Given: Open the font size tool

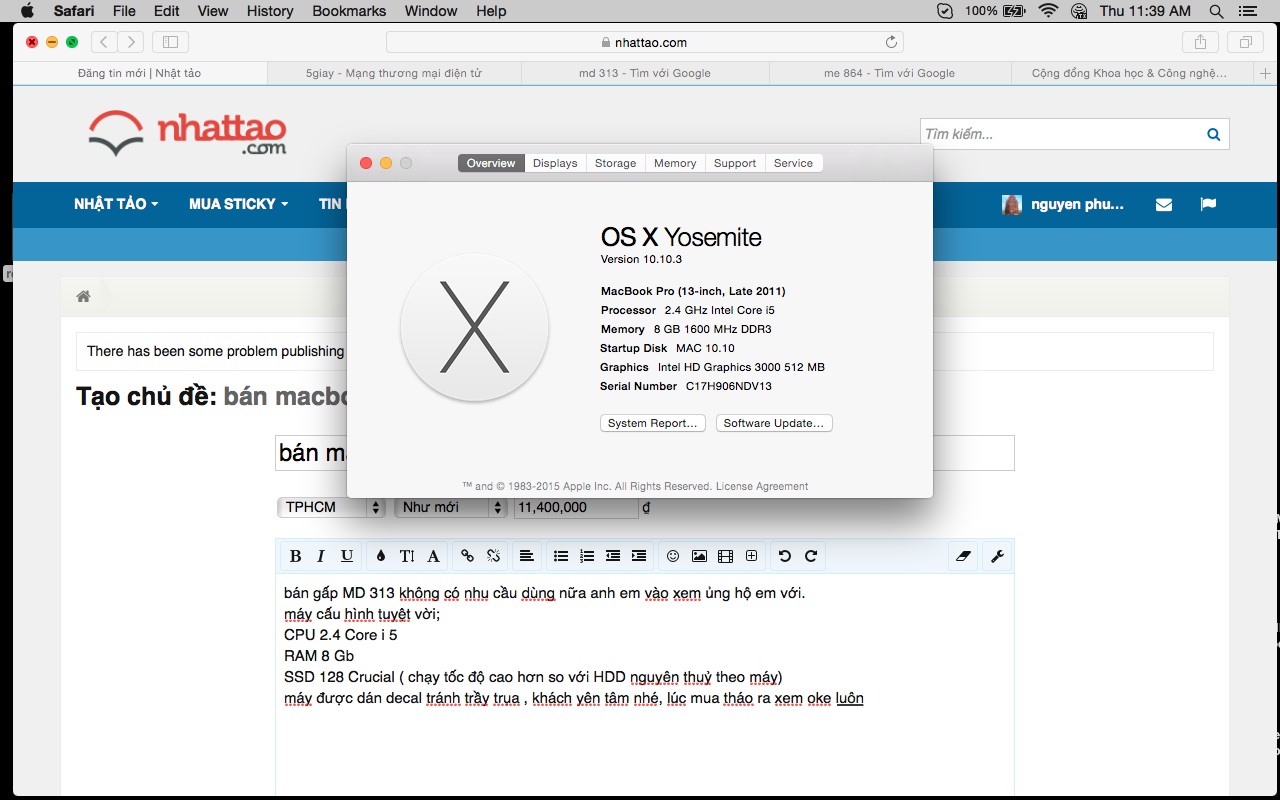Looking at the screenshot, I should pyautogui.click(x=407, y=556).
